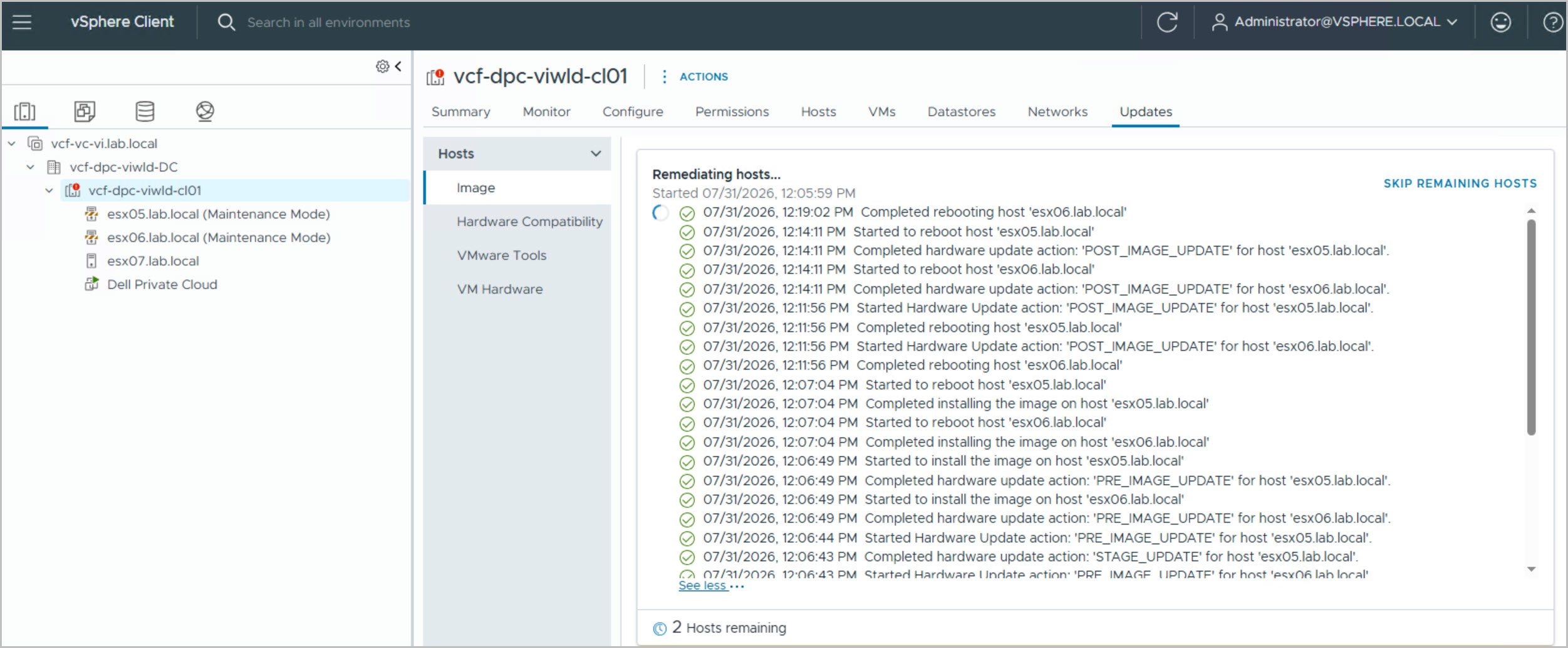Open the Monitor tab

[x=546, y=111]
